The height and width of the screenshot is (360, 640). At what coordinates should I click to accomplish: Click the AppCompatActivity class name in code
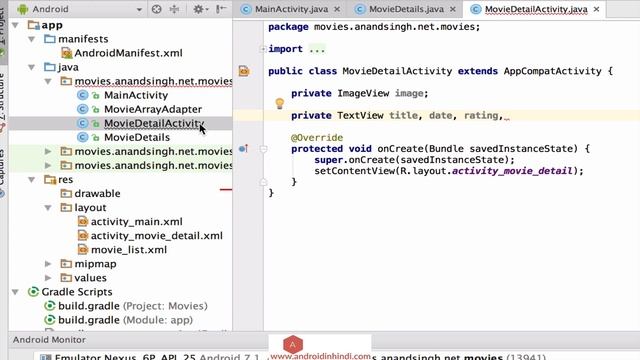tap(552, 71)
